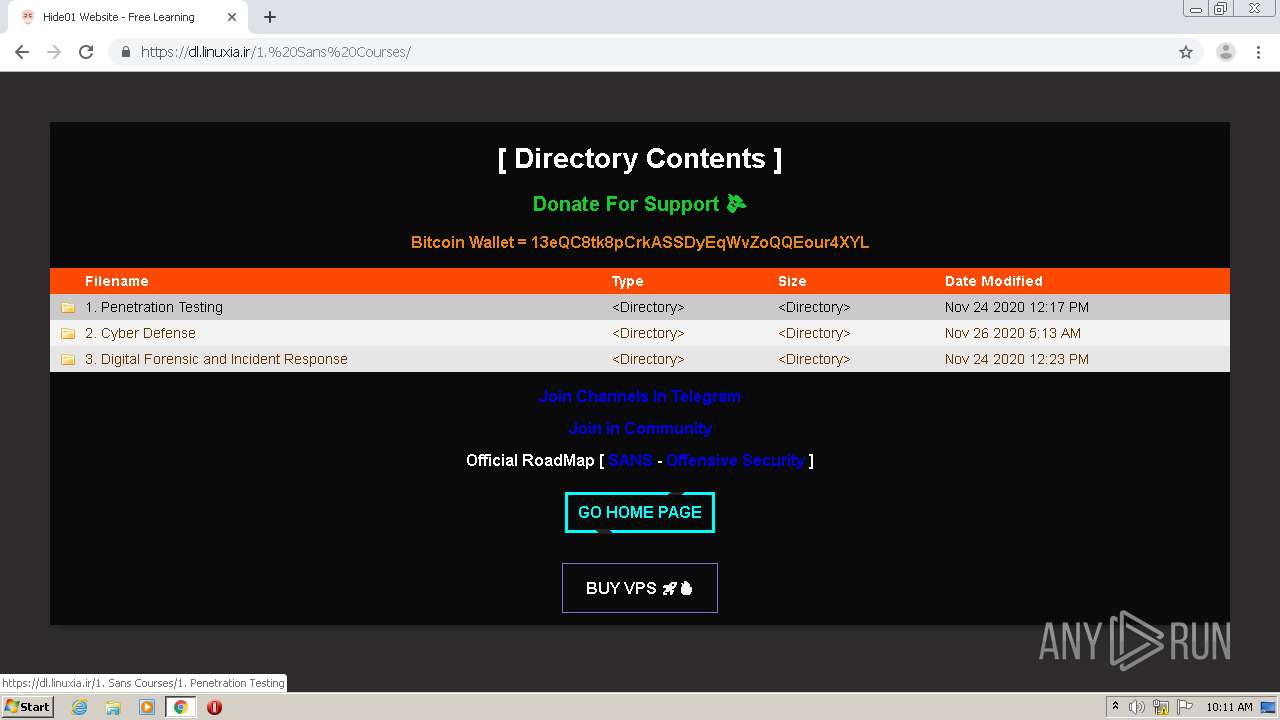The height and width of the screenshot is (720, 1280).
Task: Click GO HOME PAGE button
Action: coord(640,512)
